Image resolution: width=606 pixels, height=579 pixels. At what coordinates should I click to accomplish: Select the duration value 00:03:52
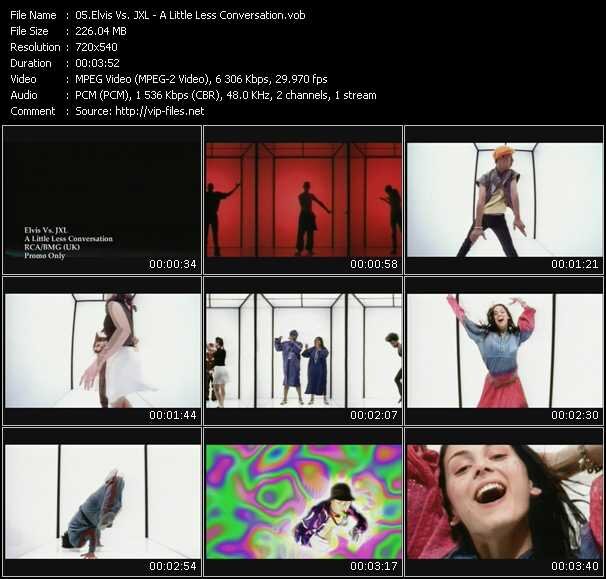[x=97, y=63]
